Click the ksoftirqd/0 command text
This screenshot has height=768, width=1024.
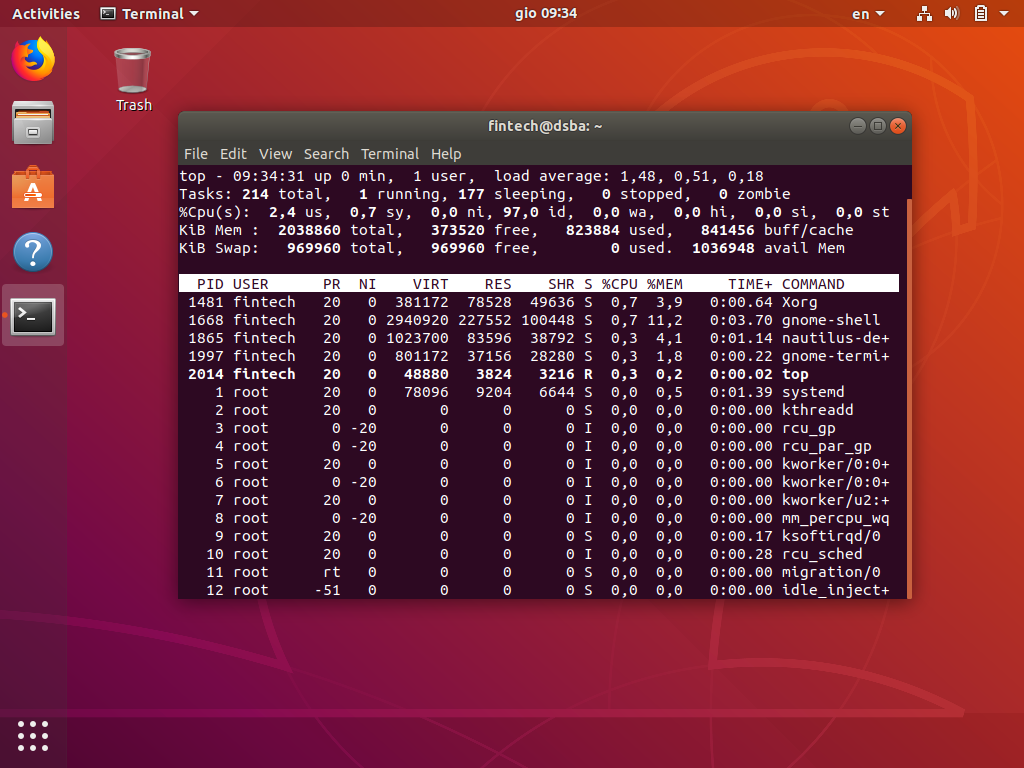(831, 536)
